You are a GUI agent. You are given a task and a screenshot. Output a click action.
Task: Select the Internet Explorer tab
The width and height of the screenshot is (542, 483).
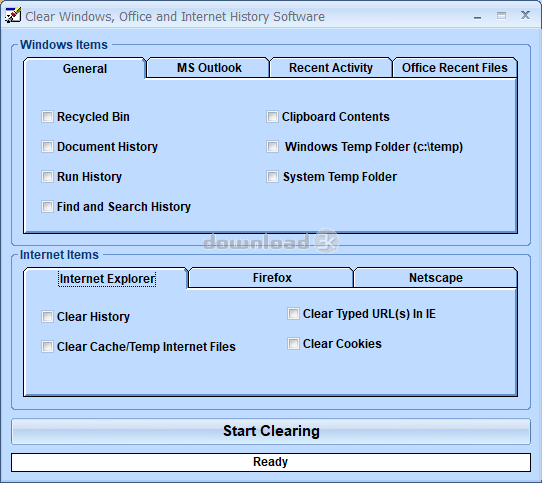(106, 279)
